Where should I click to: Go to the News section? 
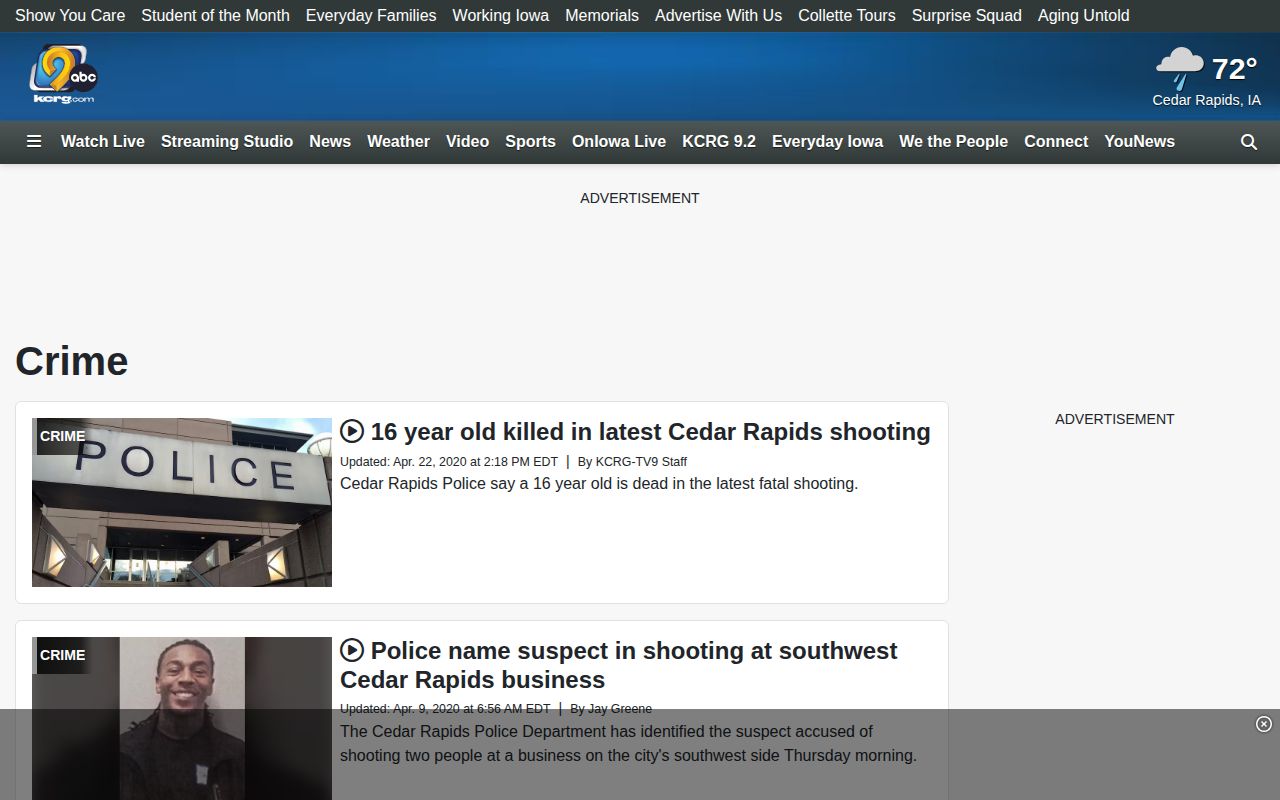(x=330, y=142)
